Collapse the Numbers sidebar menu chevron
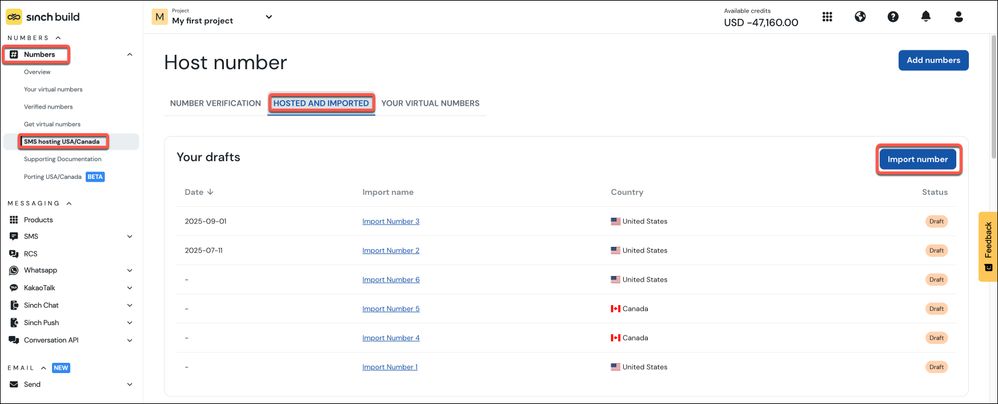 (x=129, y=55)
